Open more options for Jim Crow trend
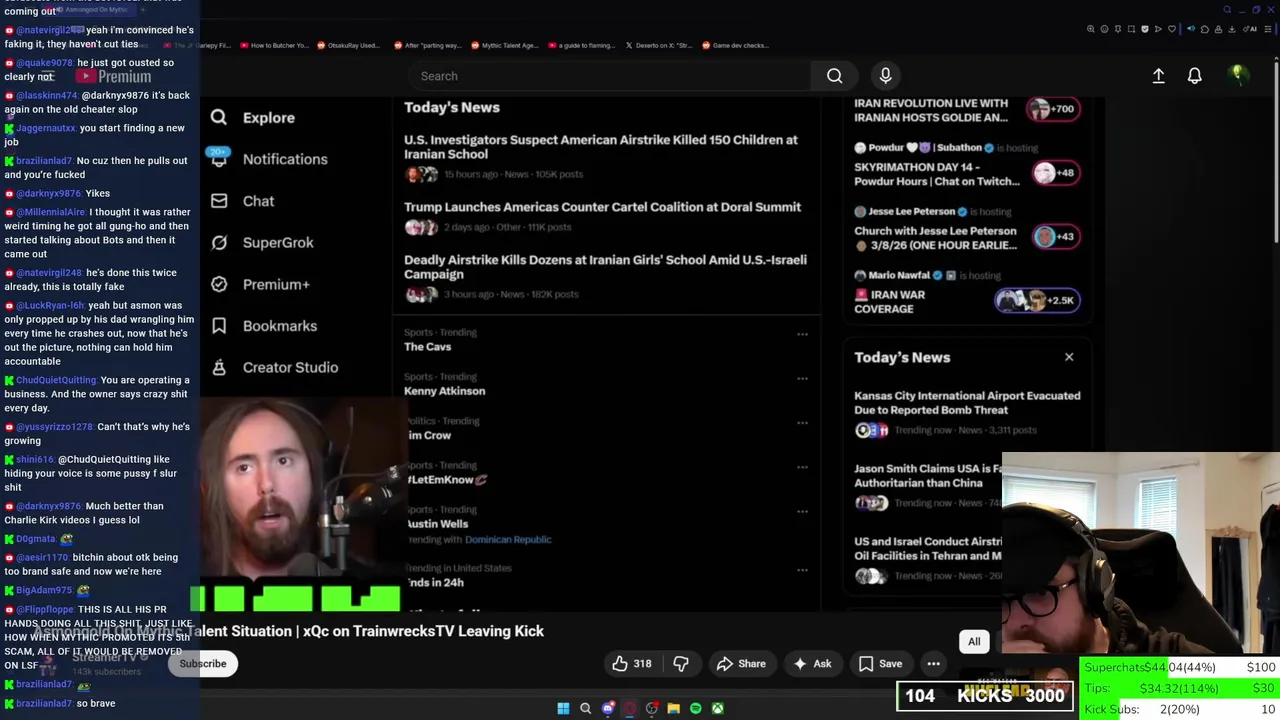Viewport: 1280px width, 720px height. coord(802,423)
